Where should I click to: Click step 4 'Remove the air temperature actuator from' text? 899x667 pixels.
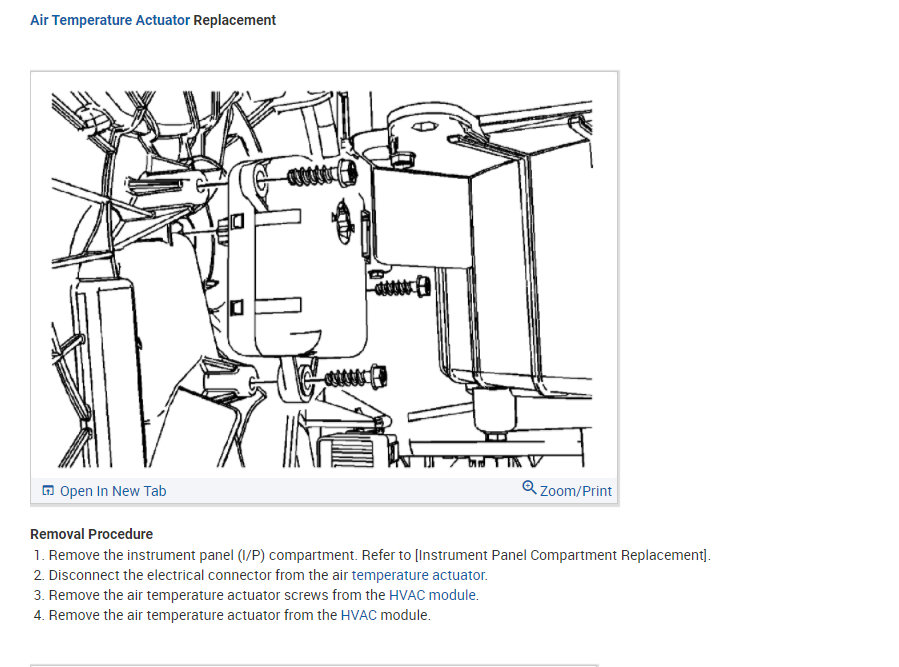tap(184, 615)
